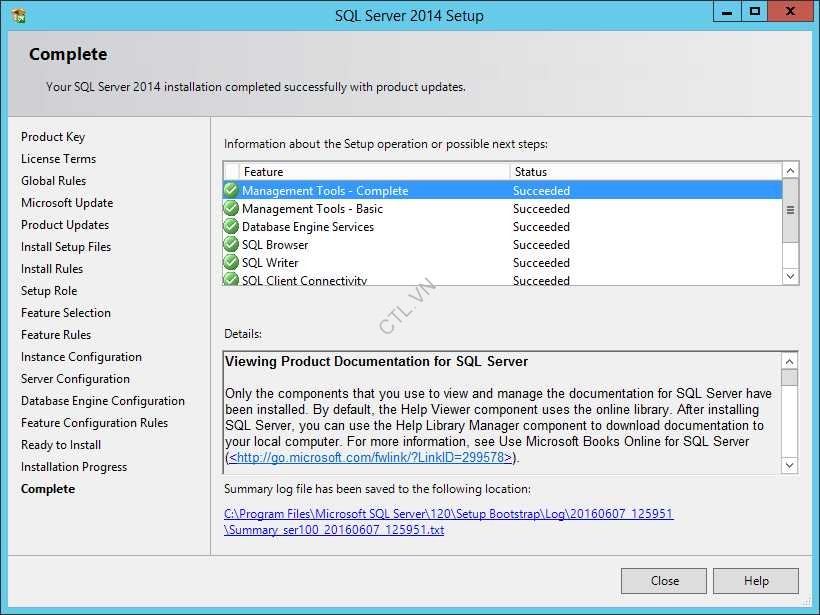Click green check next to SQL Writer

(x=229, y=262)
